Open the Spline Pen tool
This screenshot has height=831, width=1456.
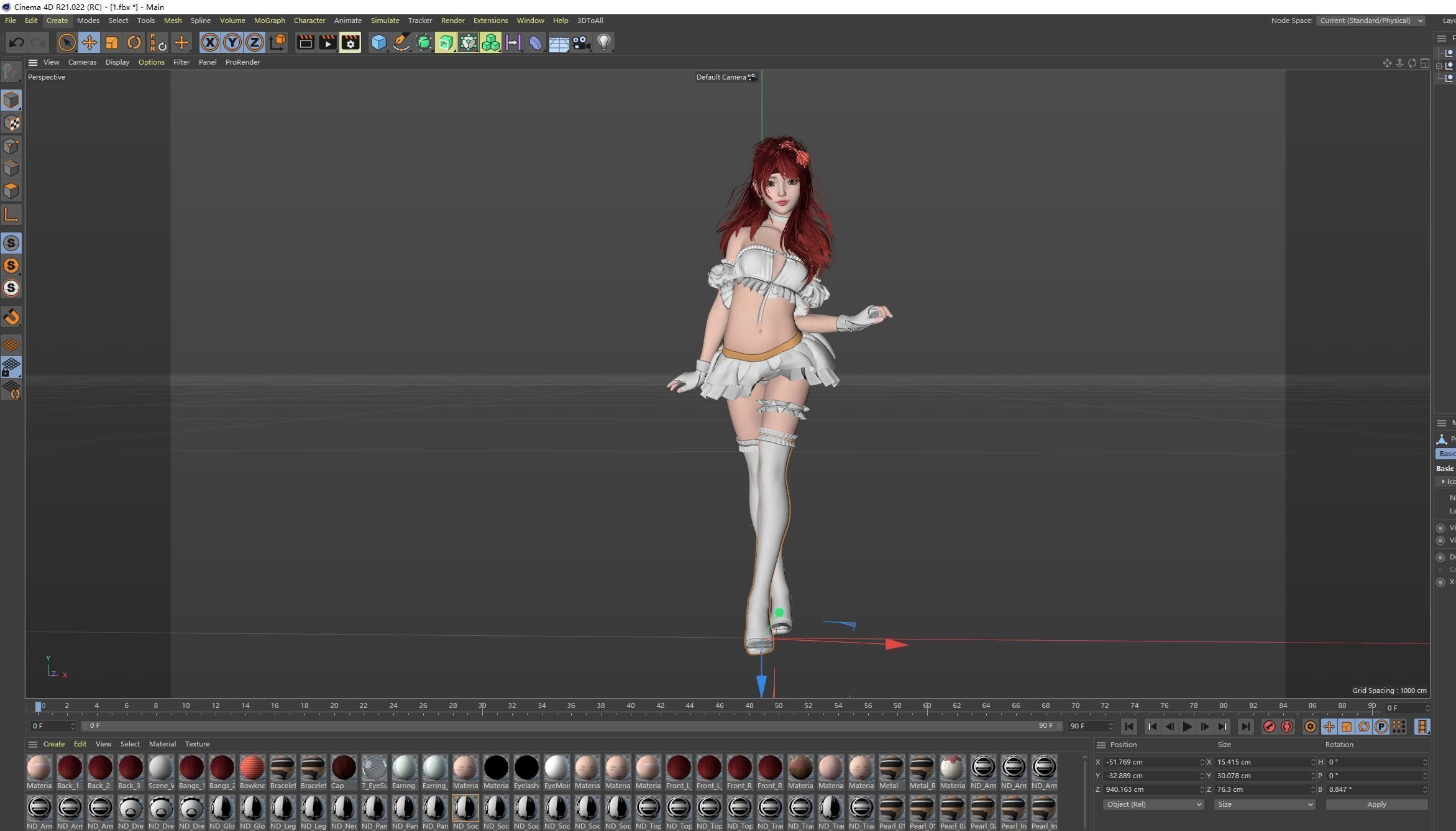(401, 42)
